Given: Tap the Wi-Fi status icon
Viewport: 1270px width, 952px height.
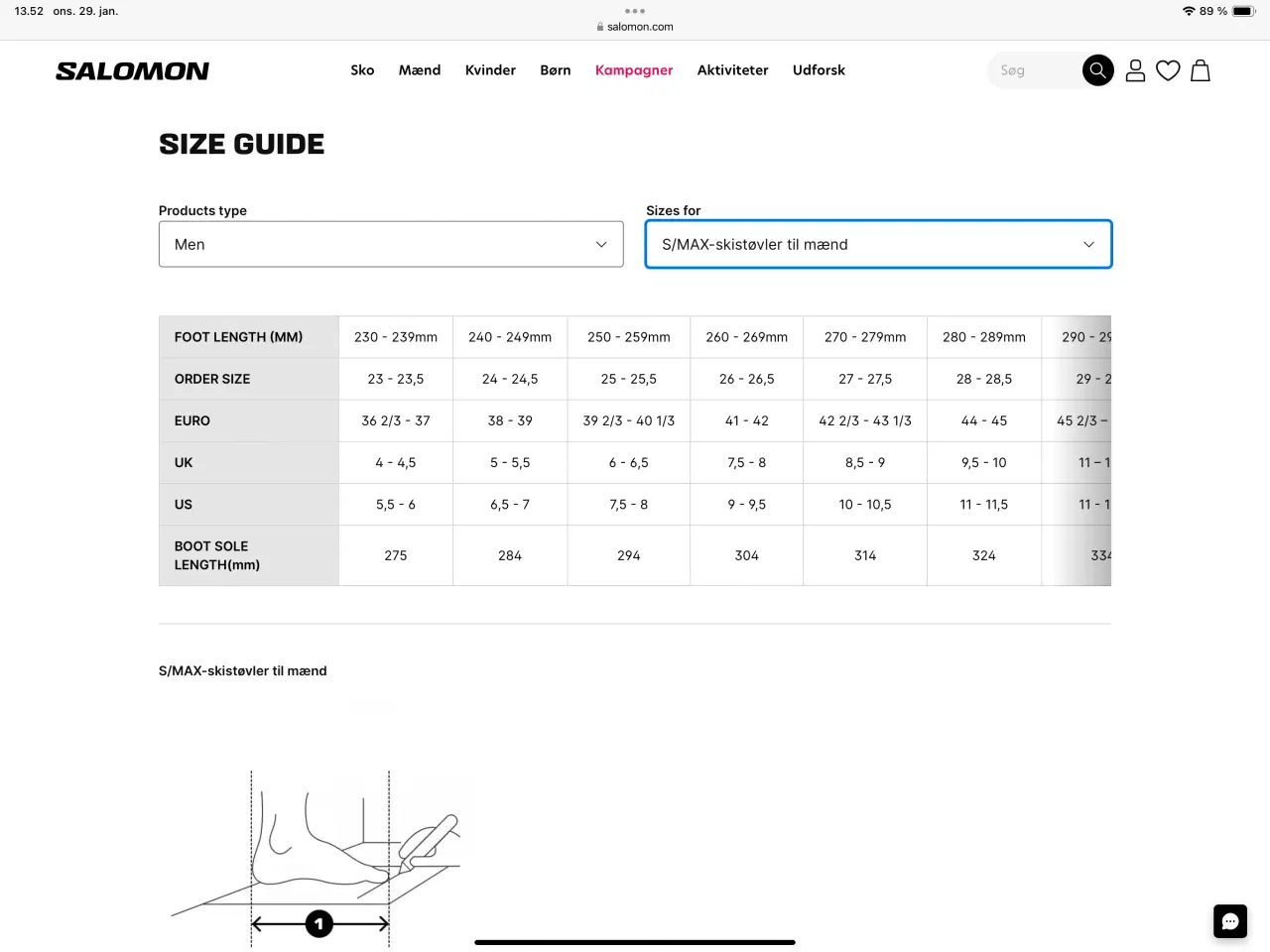Looking at the screenshot, I should tap(1189, 11).
